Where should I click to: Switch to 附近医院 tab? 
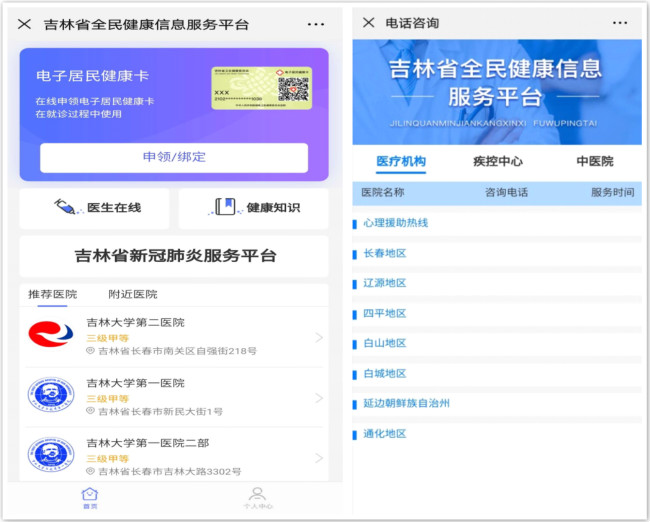133,294
